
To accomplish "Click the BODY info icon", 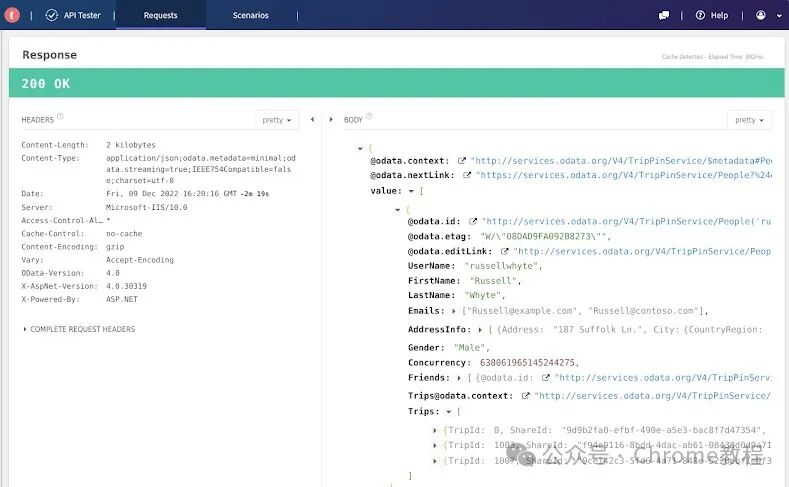I will click(369, 116).
